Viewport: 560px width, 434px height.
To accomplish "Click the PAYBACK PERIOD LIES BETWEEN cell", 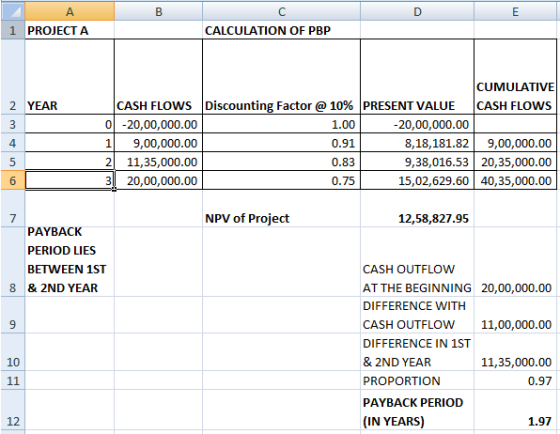I will pos(70,261).
